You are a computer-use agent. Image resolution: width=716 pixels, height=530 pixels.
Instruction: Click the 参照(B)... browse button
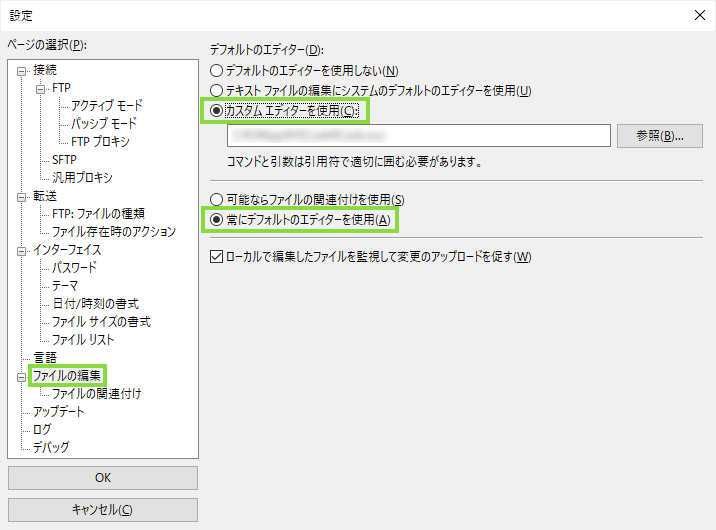click(x=660, y=136)
